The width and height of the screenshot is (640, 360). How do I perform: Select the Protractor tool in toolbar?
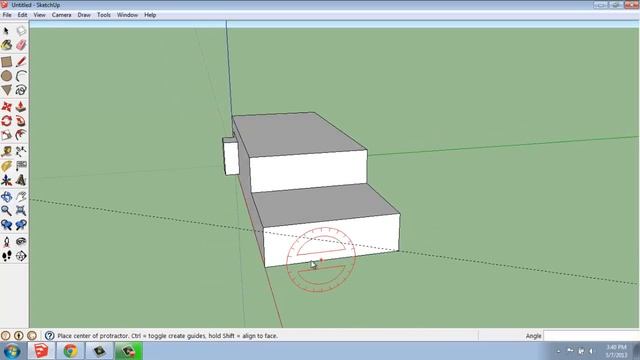tap(7, 166)
